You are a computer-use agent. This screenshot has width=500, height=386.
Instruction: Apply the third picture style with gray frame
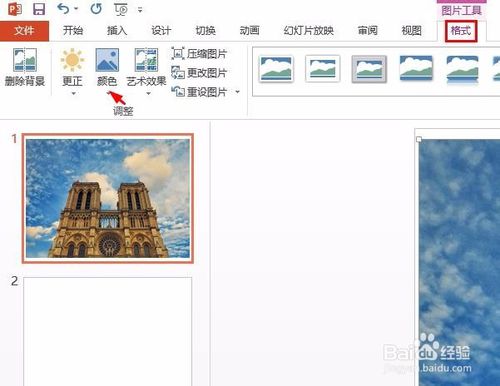click(x=369, y=69)
